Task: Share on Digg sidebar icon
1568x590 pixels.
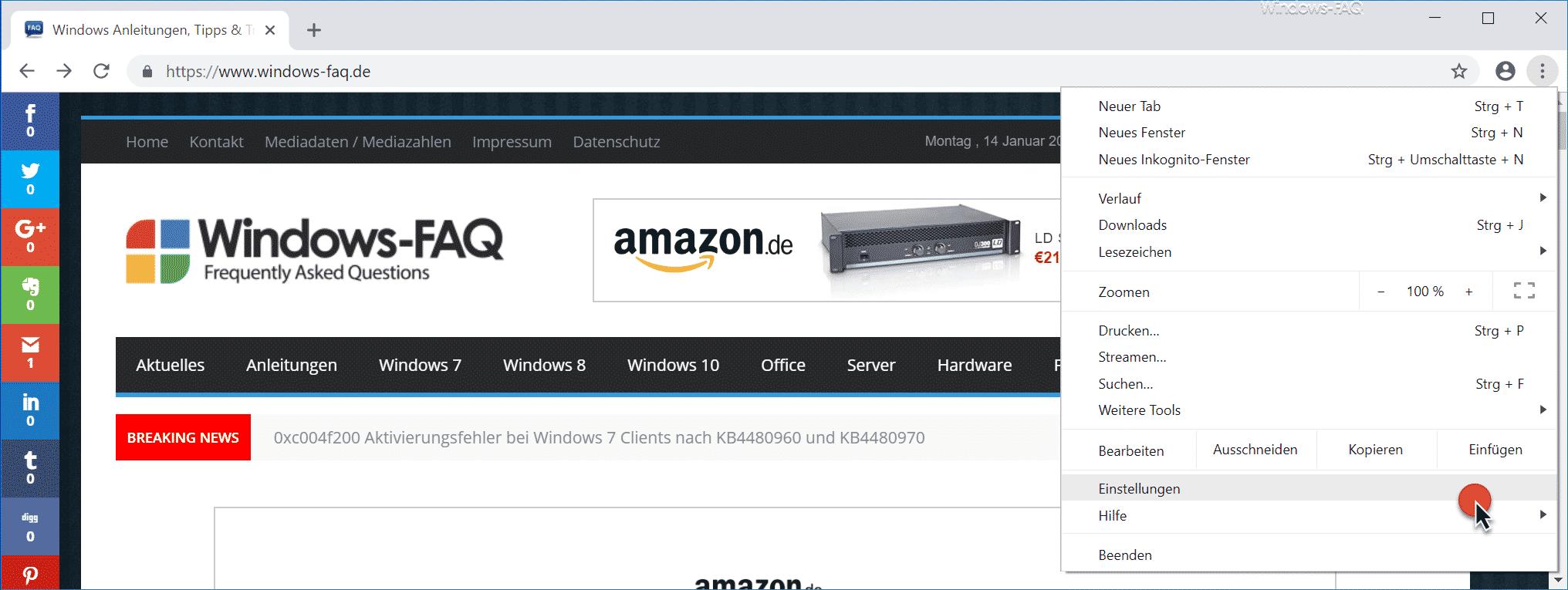Action: pyautogui.click(x=30, y=526)
